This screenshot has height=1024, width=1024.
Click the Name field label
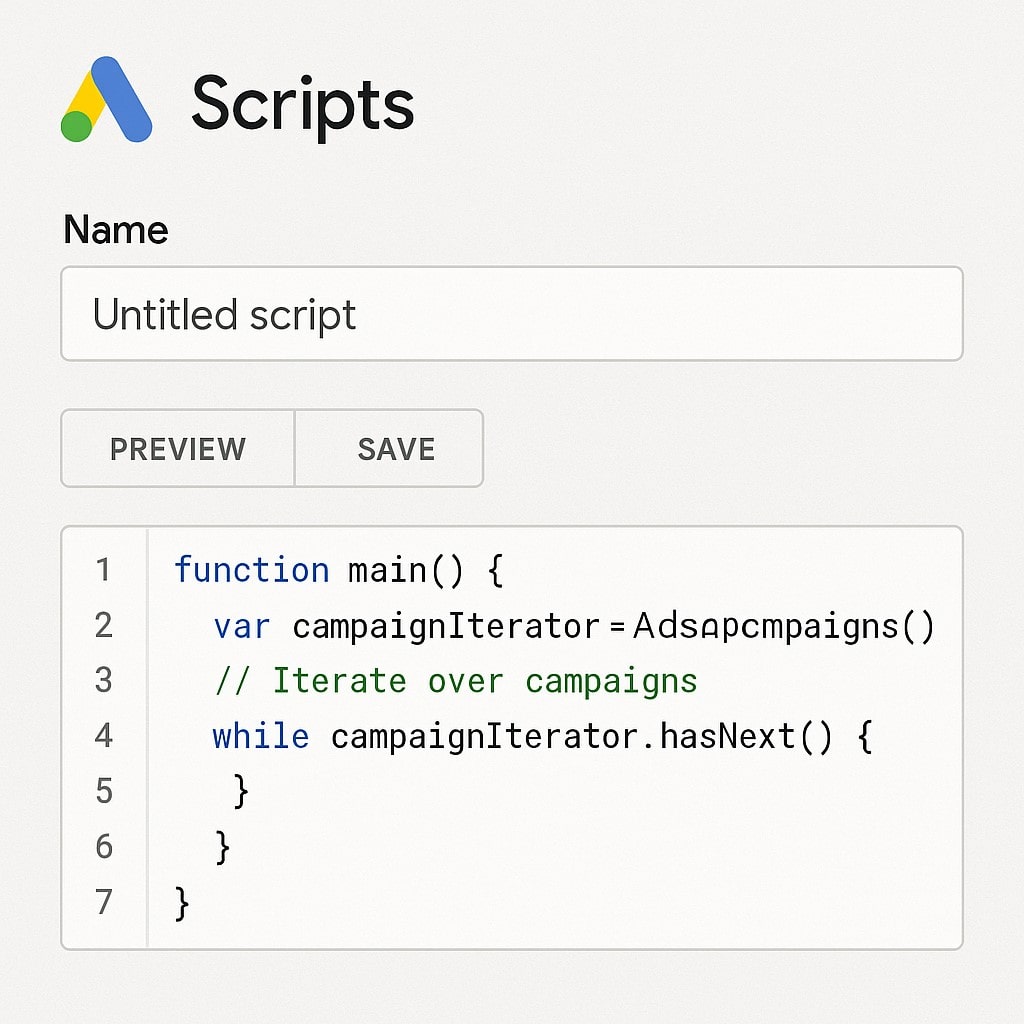tap(116, 230)
